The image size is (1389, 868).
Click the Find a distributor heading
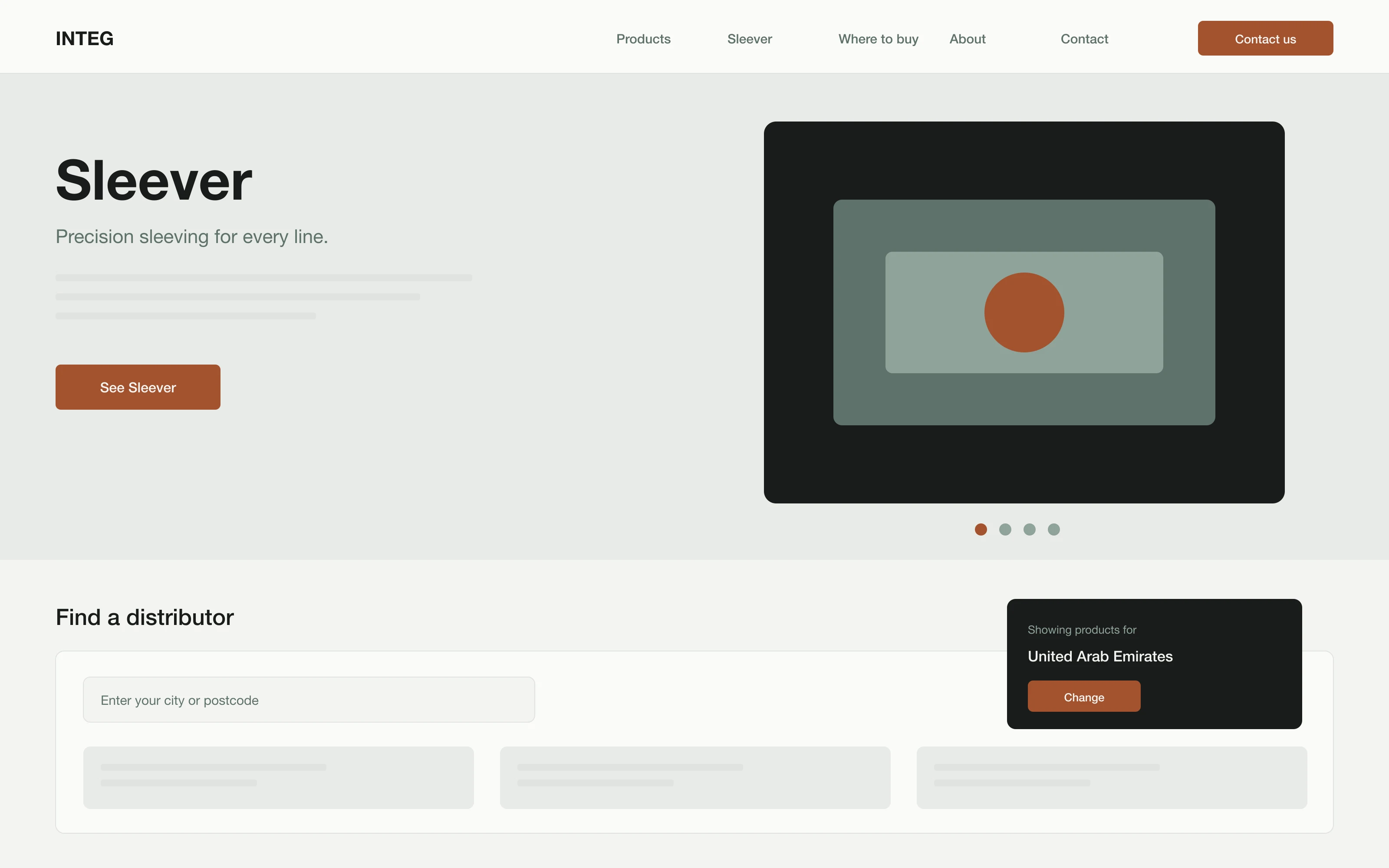145,617
